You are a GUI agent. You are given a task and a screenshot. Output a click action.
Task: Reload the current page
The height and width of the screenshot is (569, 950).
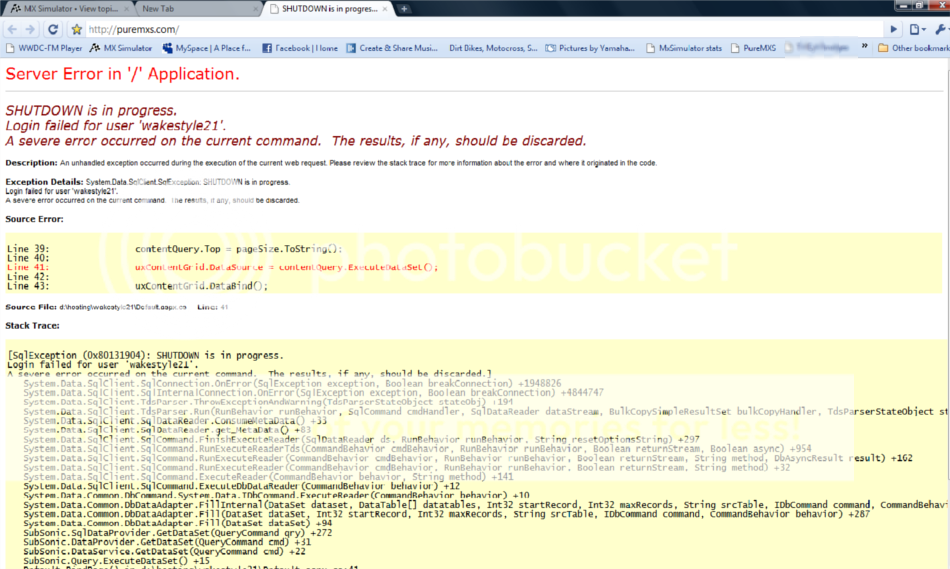[x=54, y=29]
